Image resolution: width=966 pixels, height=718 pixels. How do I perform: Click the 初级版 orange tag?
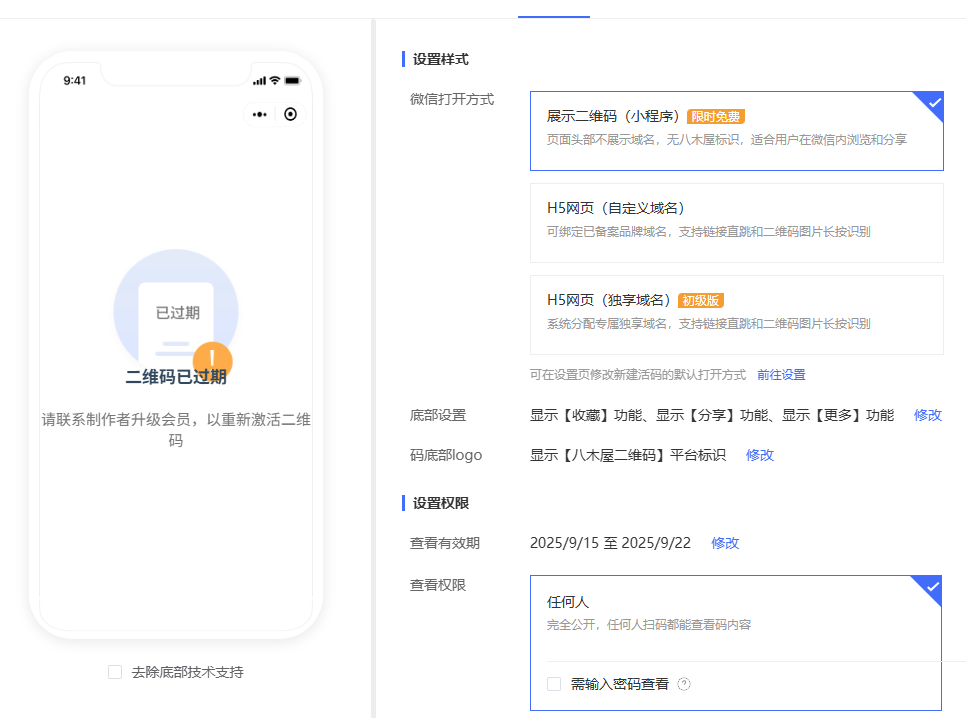pos(700,301)
